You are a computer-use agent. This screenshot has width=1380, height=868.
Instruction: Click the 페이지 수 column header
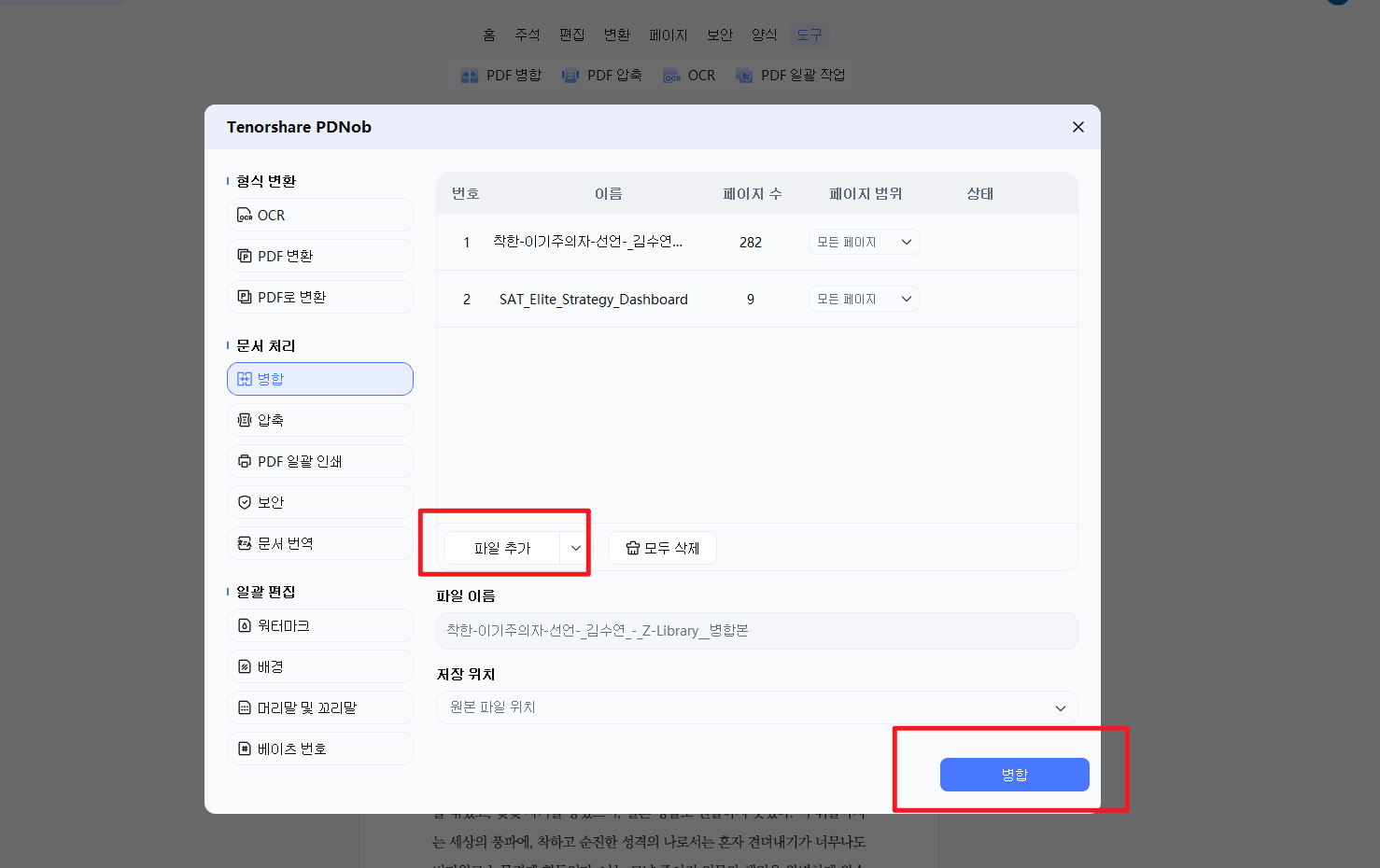pos(753,193)
